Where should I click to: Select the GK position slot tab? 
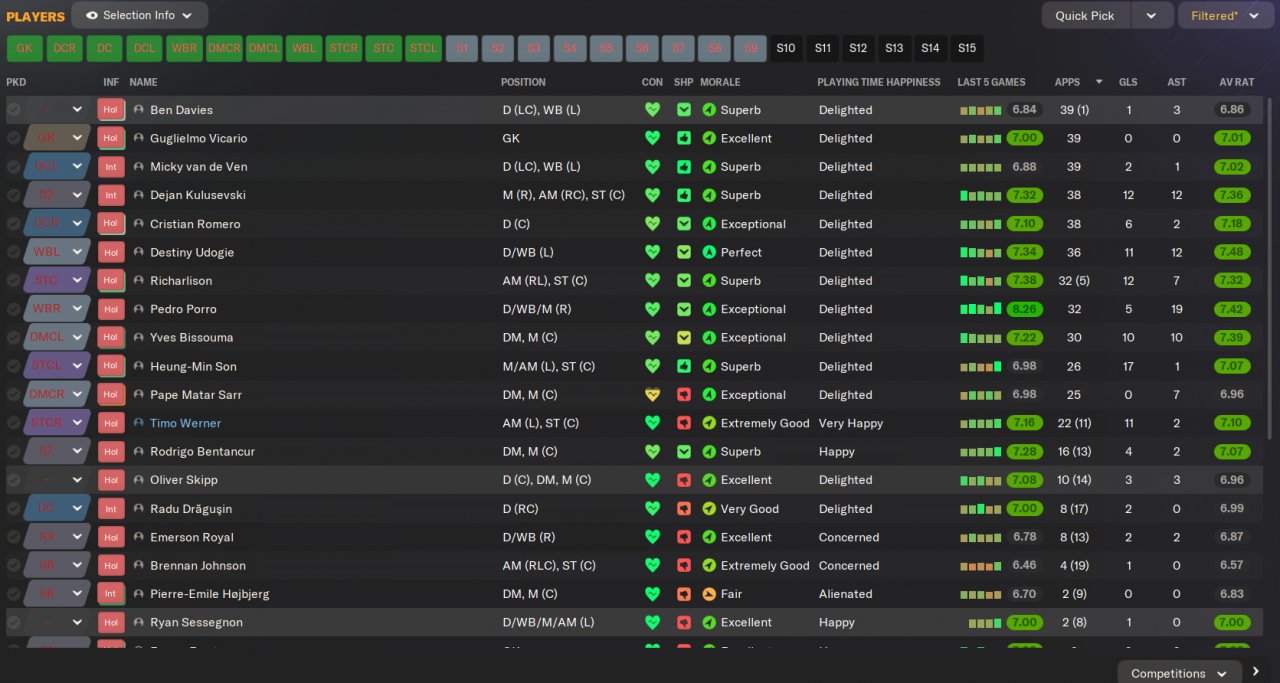pos(25,48)
